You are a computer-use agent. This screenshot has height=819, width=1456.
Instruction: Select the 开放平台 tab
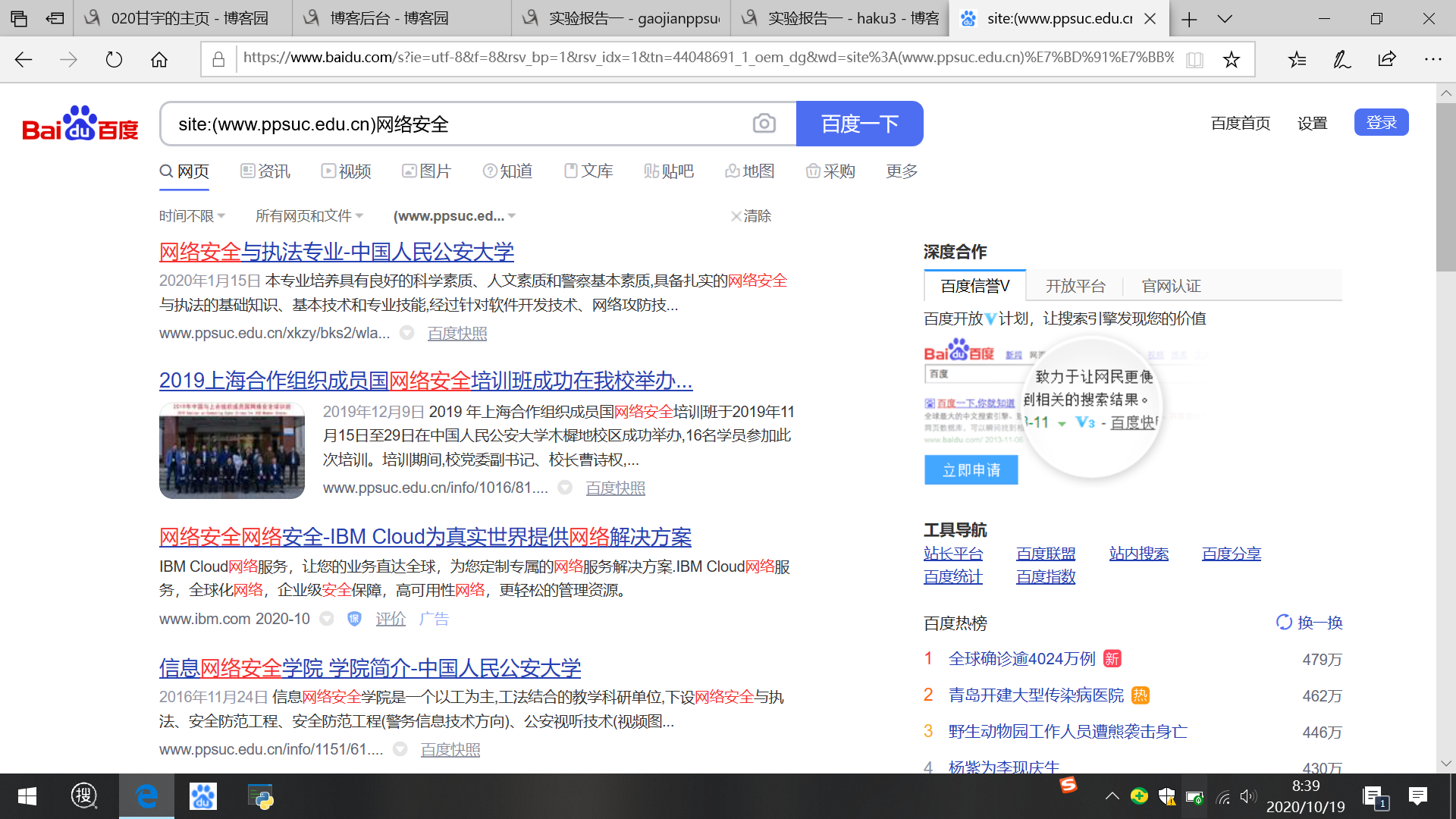point(1075,286)
